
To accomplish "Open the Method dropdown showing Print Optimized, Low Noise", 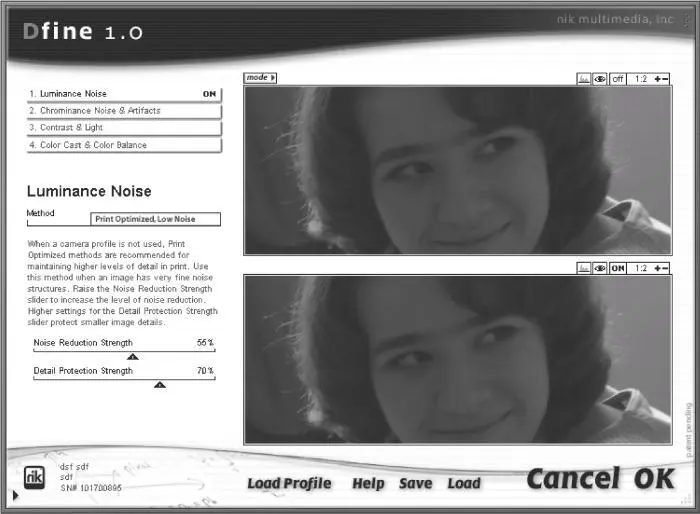I will click(x=155, y=219).
